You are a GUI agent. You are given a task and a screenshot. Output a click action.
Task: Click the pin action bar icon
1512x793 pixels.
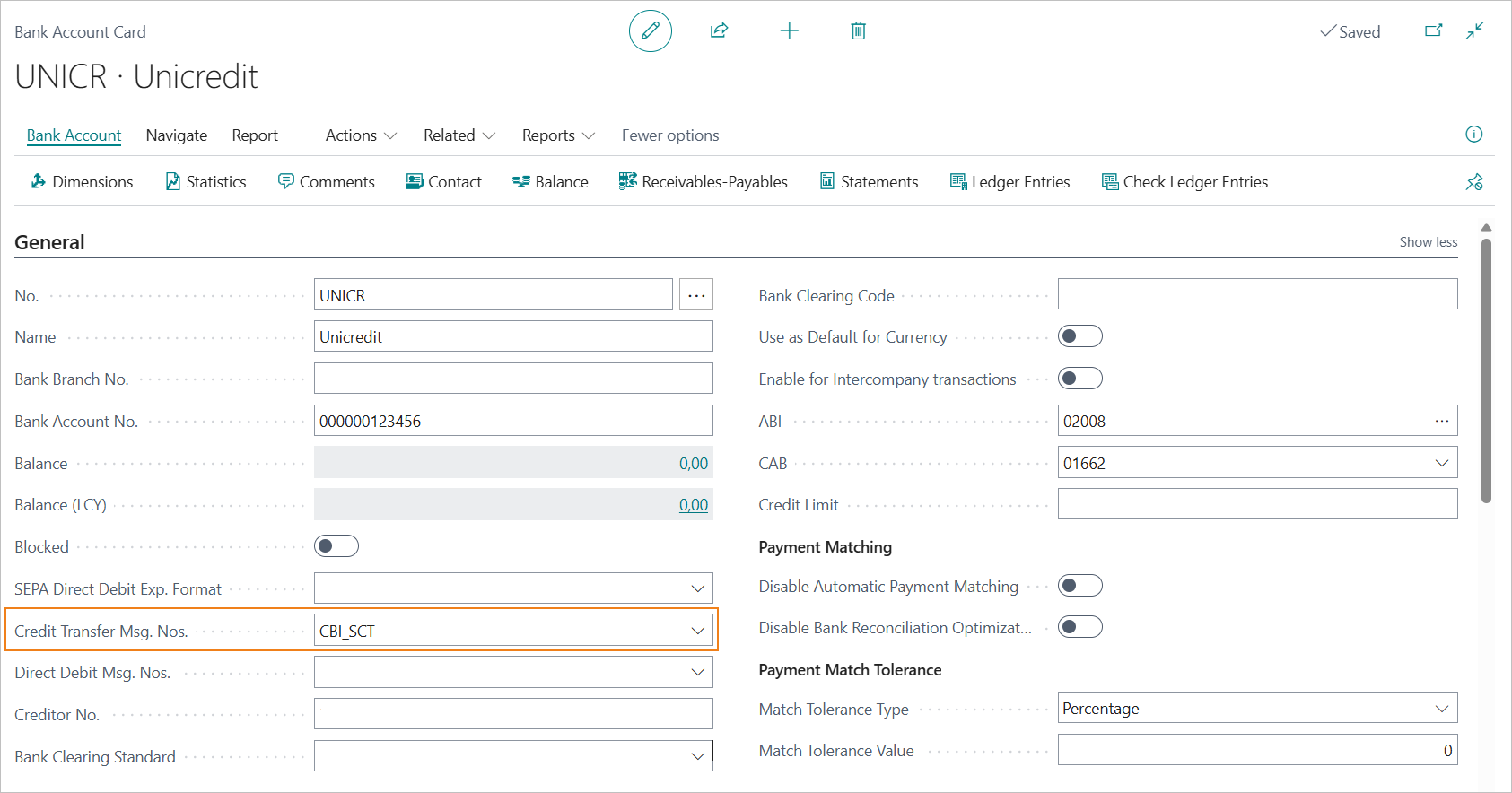(1474, 182)
